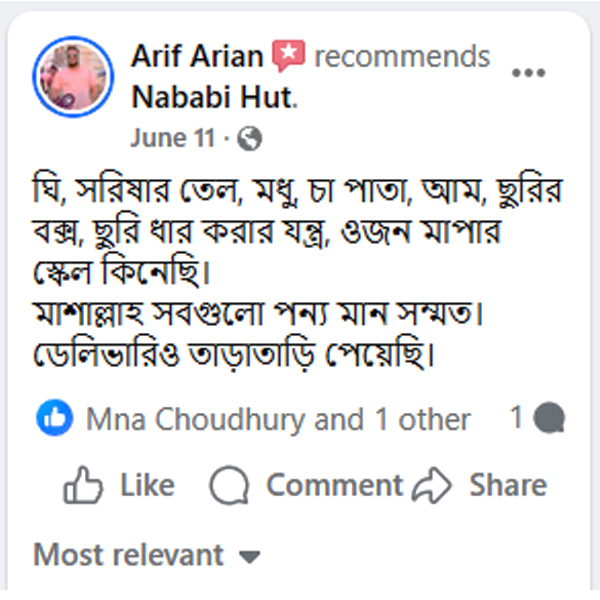
Task: Click the Comment button label
Action: 334,486
